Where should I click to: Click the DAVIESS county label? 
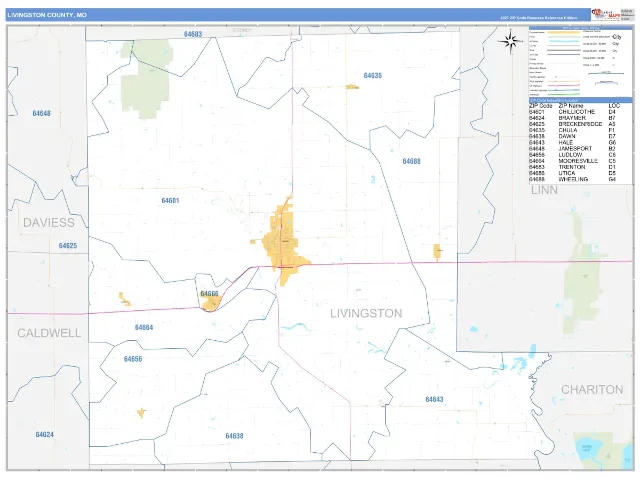pos(49,222)
